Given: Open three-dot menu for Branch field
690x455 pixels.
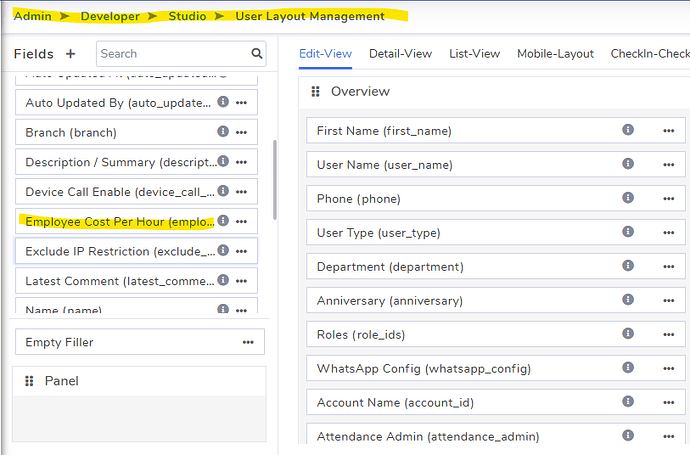Looking at the screenshot, I should [x=241, y=132].
